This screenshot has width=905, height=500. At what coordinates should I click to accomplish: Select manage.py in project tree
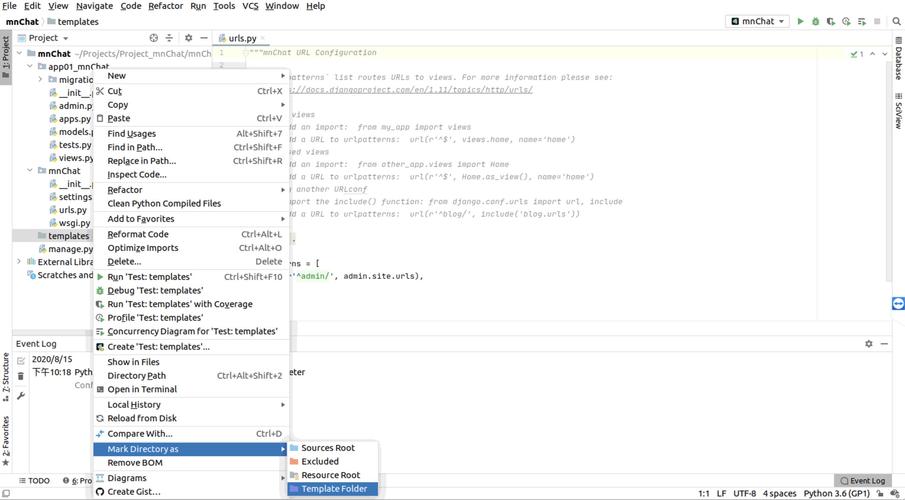click(70, 249)
